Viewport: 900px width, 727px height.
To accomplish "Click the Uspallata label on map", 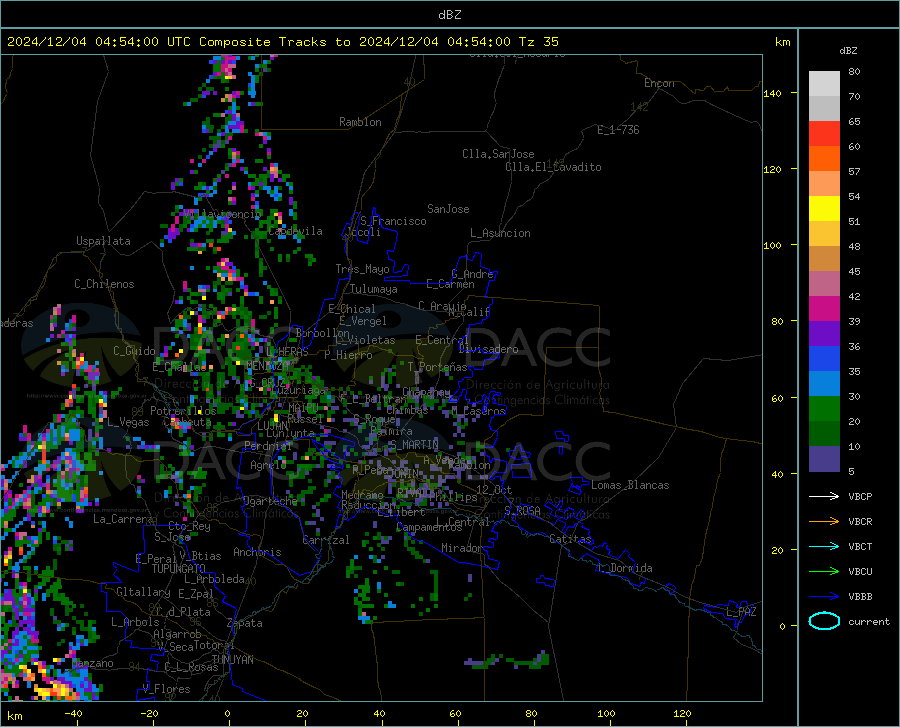I will click(x=103, y=241).
